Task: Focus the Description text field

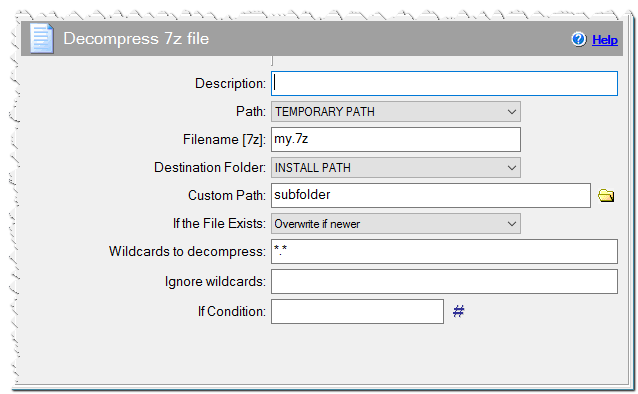Action: coord(444,83)
